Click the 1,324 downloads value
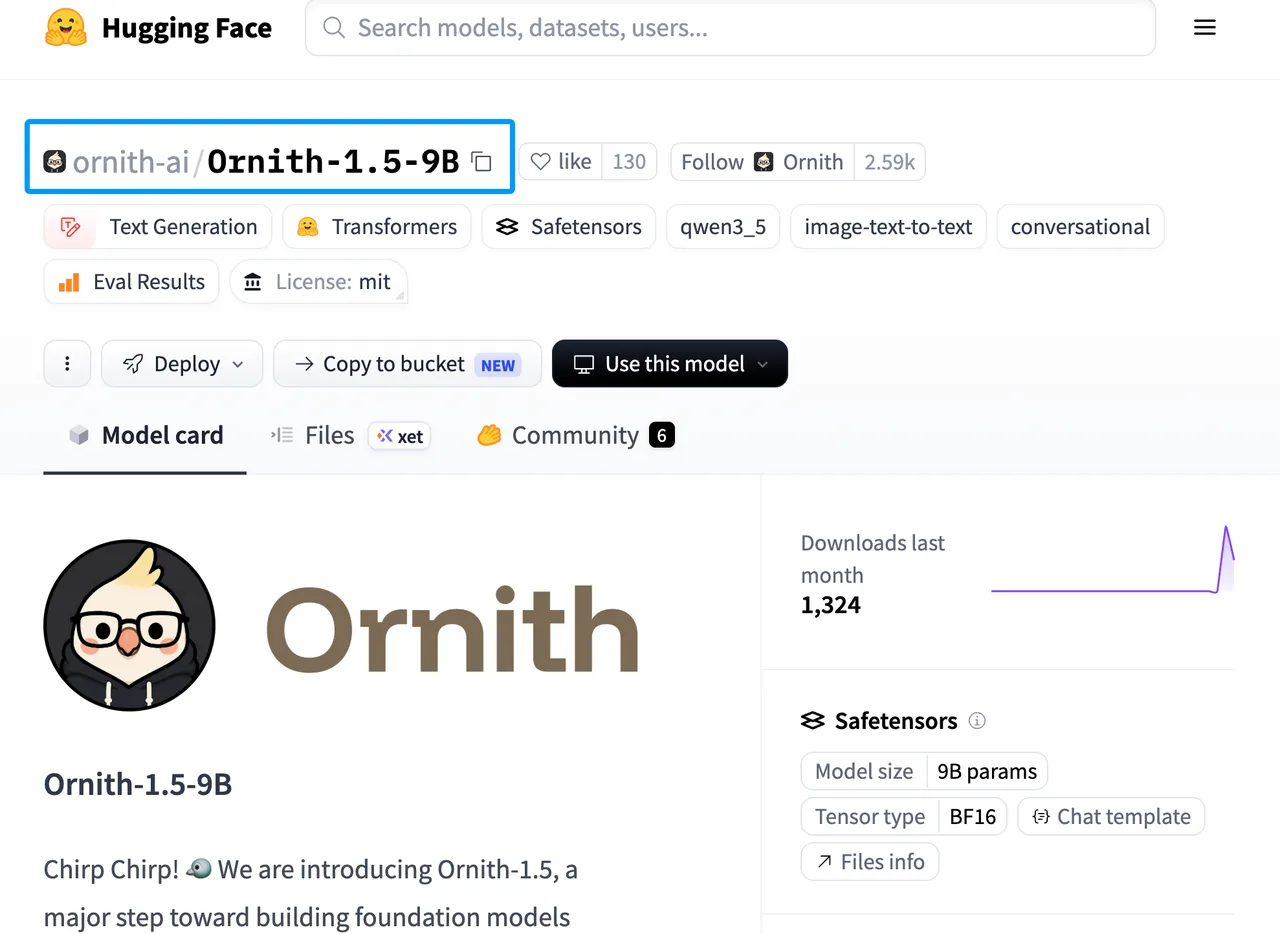This screenshot has height=934, width=1280. pos(831,605)
